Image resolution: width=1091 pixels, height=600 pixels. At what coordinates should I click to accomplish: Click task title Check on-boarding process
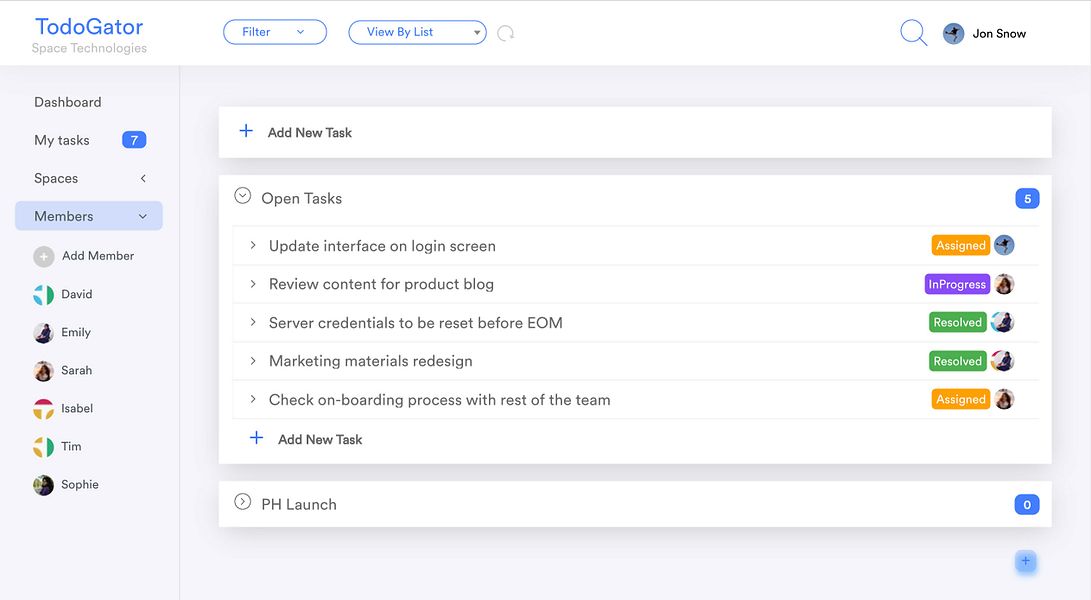pyautogui.click(x=440, y=400)
